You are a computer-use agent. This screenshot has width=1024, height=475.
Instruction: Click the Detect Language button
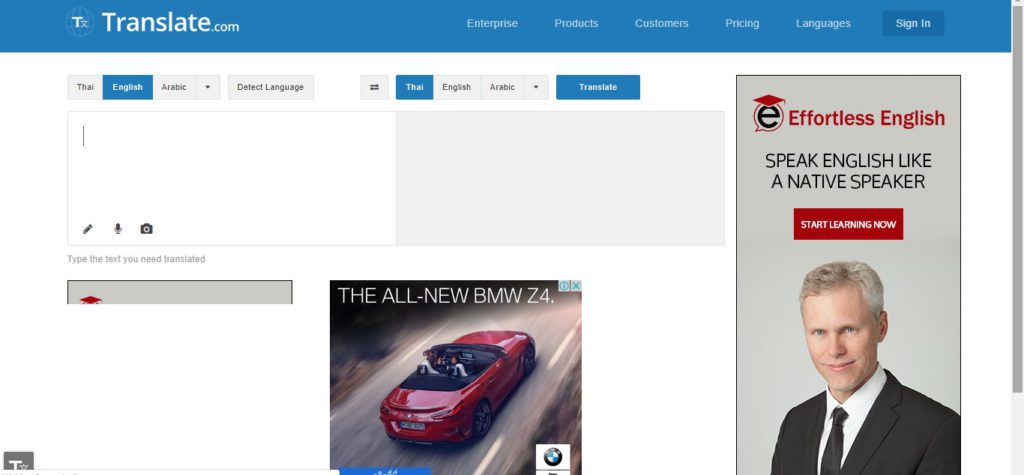pyautogui.click(x=270, y=87)
